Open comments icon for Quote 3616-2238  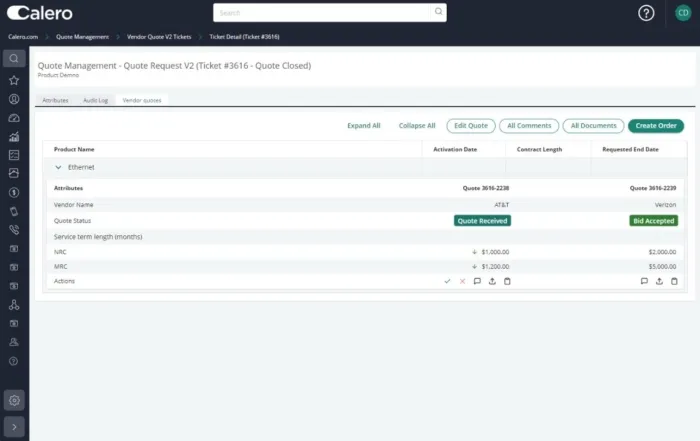[477, 281]
